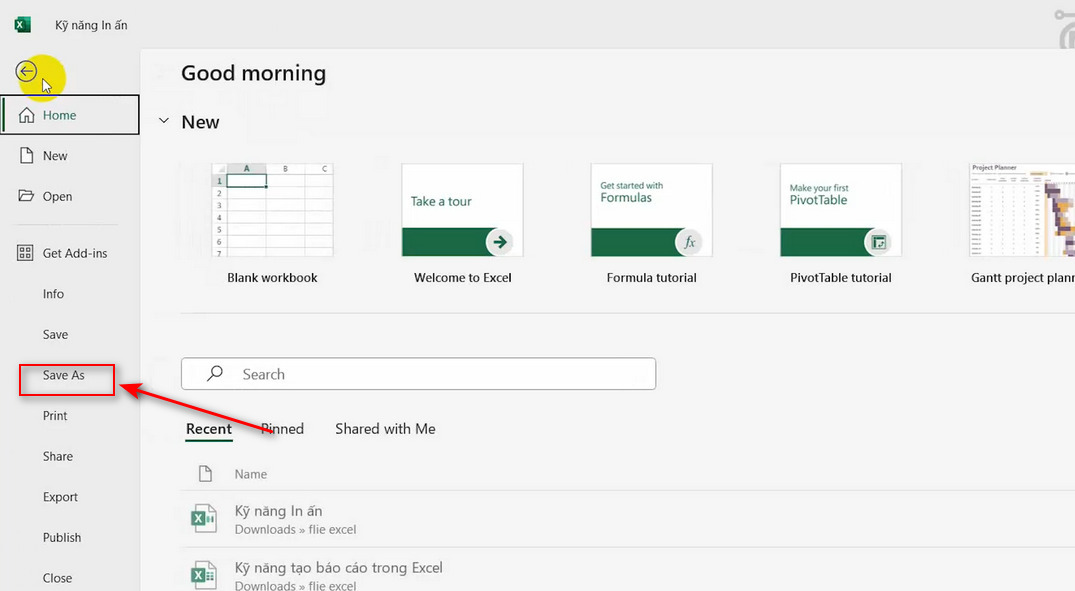Click the New document icon in sidebar
Image resolution: width=1075 pixels, height=591 pixels.
pos(27,156)
